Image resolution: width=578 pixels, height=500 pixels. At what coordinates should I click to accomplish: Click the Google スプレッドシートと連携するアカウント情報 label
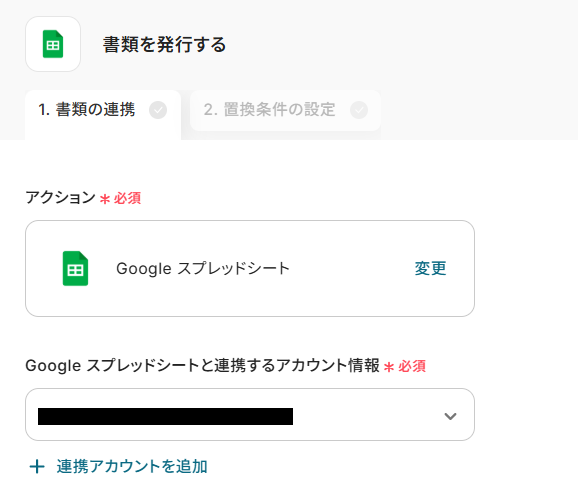pyautogui.click(x=202, y=366)
